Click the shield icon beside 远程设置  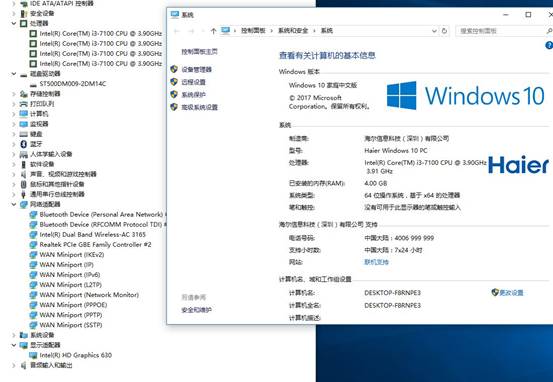click(174, 82)
